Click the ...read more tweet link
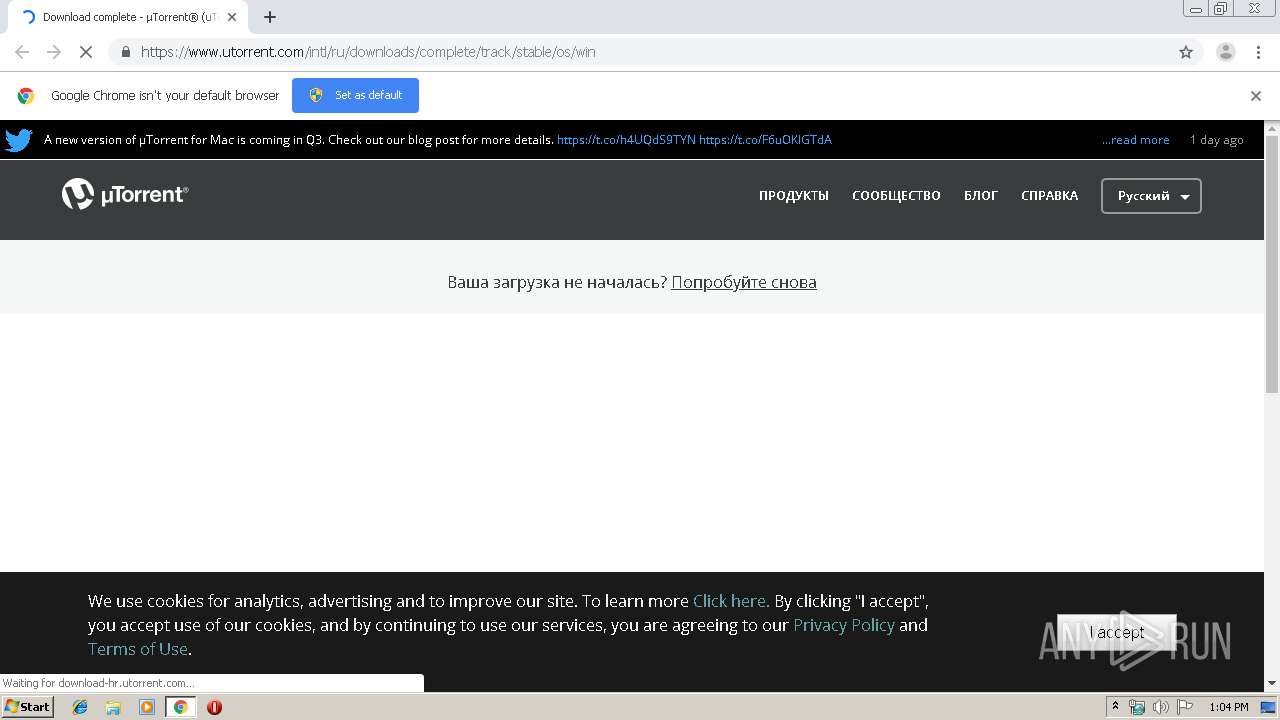Screen dimensions: 1280x720 (x=1135, y=140)
